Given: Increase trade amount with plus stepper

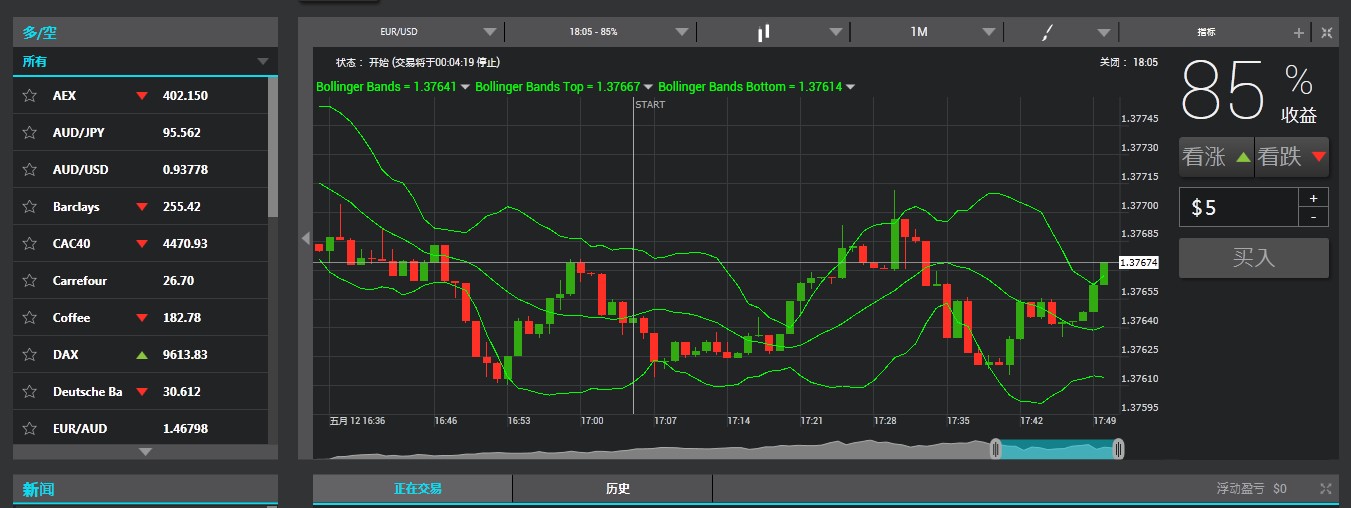Looking at the screenshot, I should pos(1313,197).
